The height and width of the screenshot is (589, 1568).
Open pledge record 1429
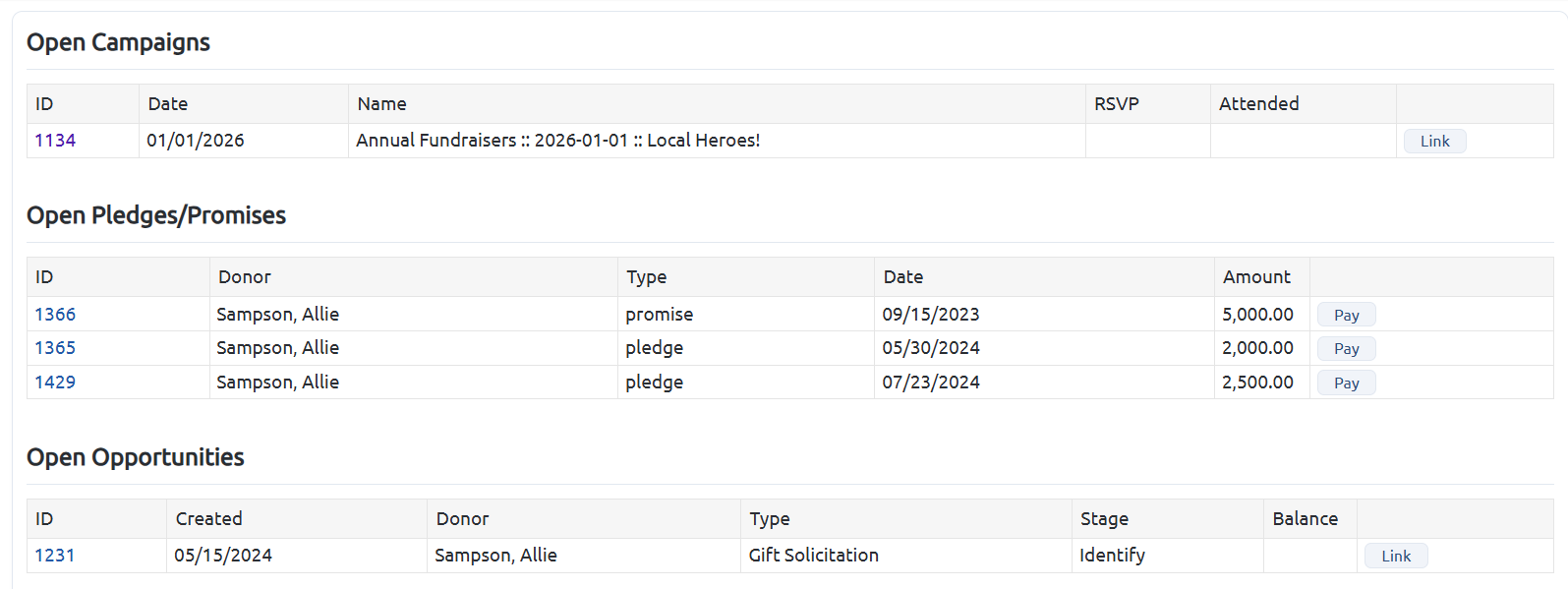(x=55, y=383)
